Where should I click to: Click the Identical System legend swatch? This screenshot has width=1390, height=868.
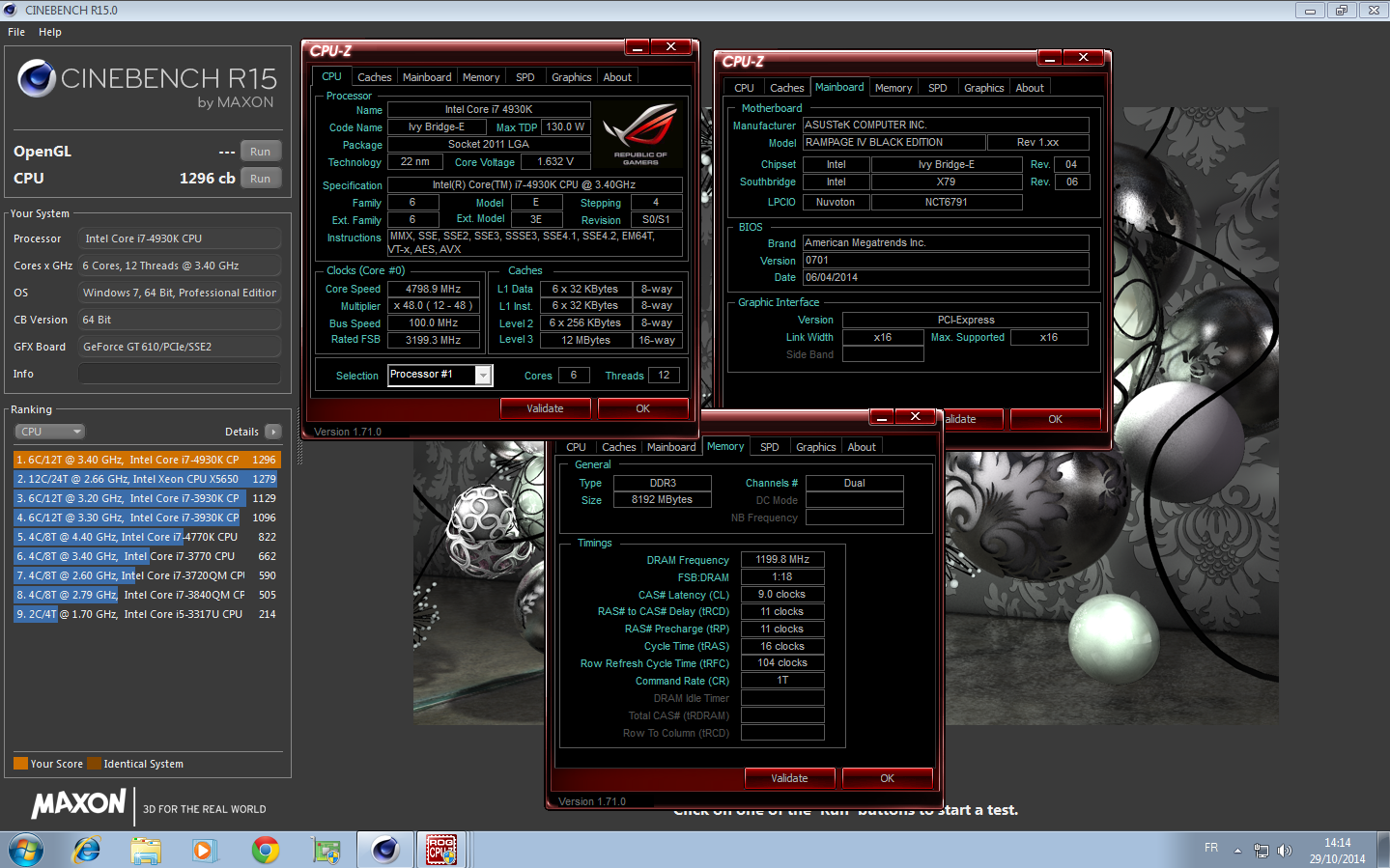click(x=94, y=764)
